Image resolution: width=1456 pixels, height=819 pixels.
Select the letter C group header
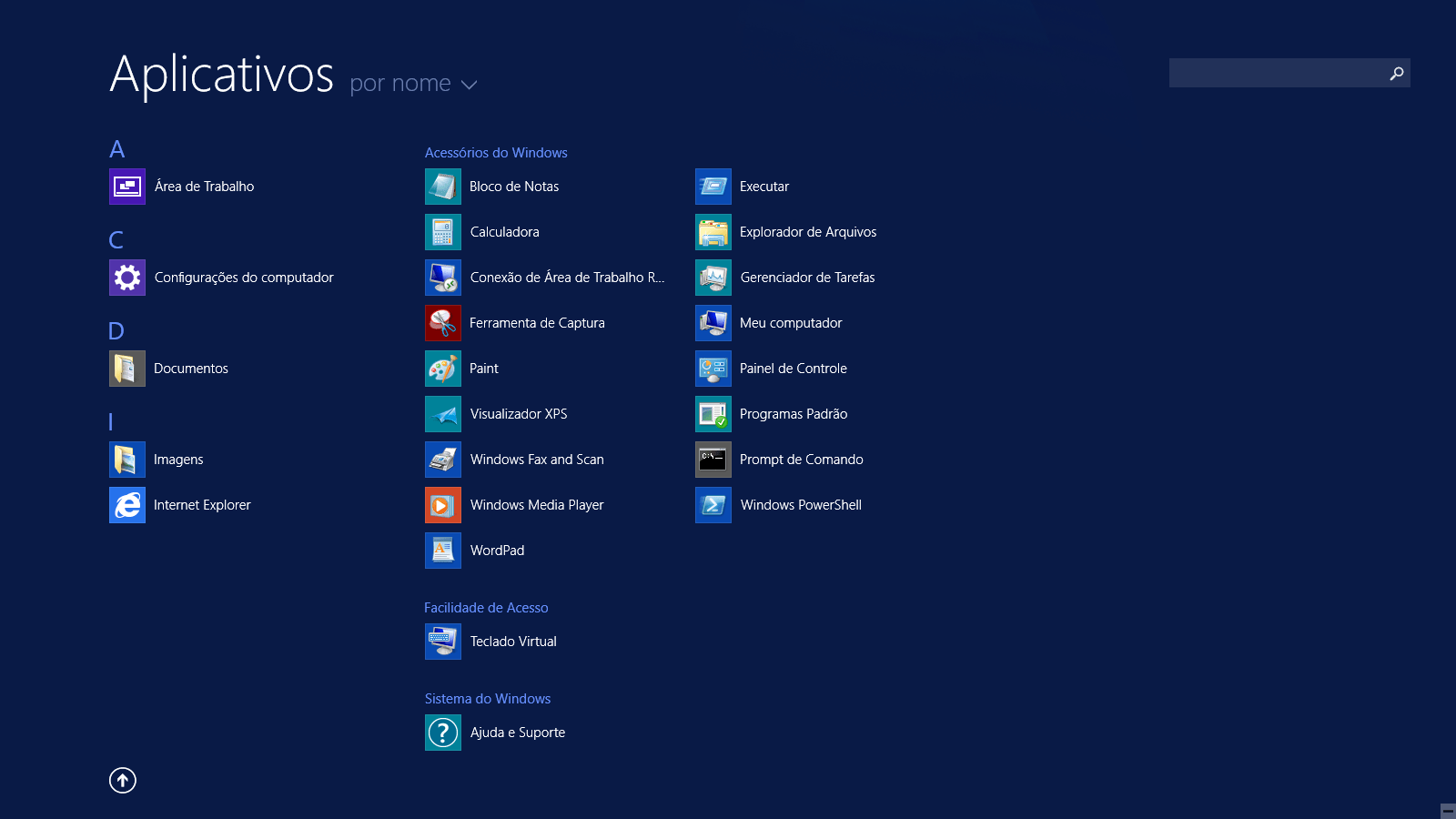click(x=116, y=240)
